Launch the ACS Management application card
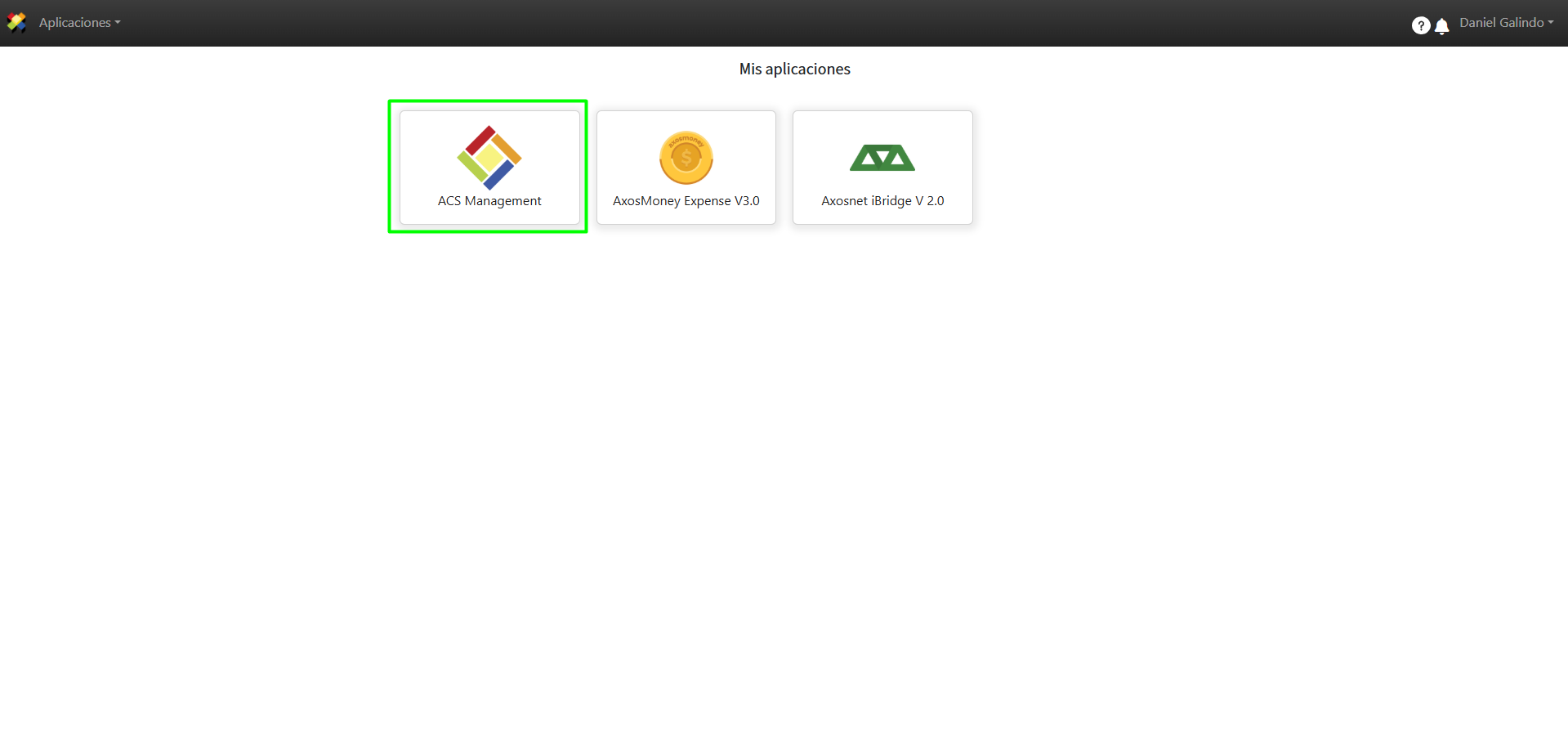 pos(489,168)
